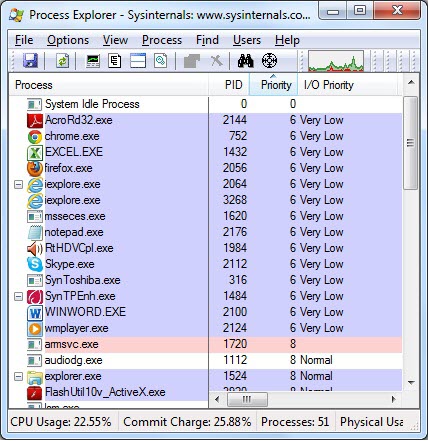
Task: Open the View menu
Action: point(115,40)
